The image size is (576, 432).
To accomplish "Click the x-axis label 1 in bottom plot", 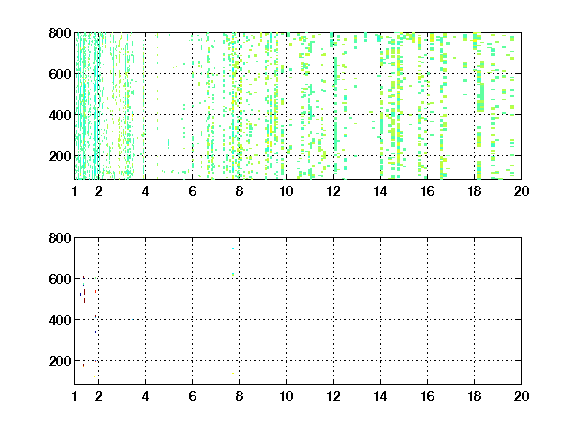I will pos(75,396).
